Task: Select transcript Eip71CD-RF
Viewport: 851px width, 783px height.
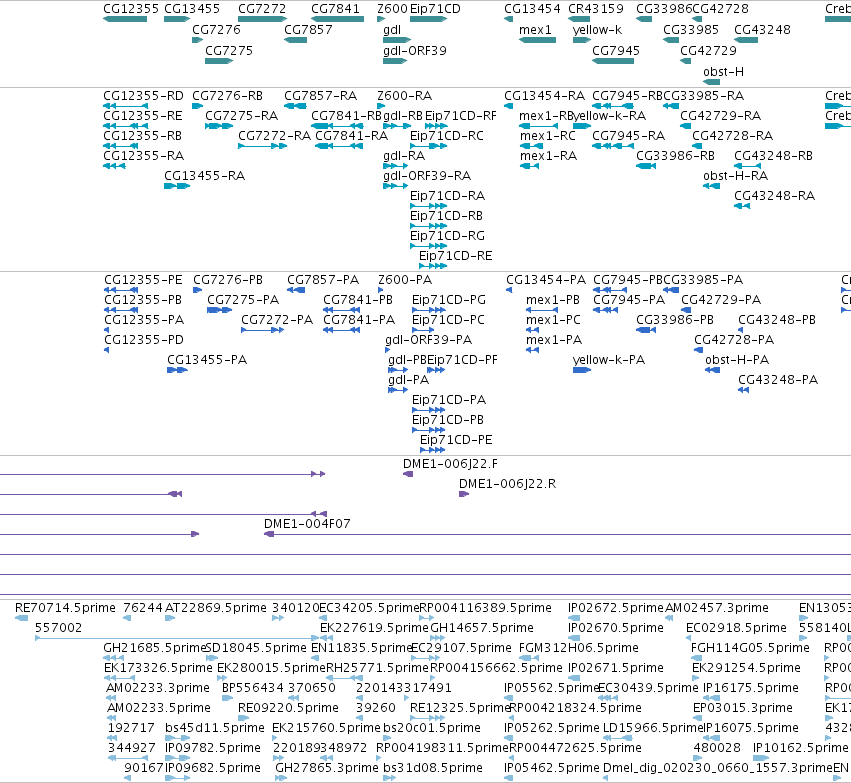Action: 461,116
